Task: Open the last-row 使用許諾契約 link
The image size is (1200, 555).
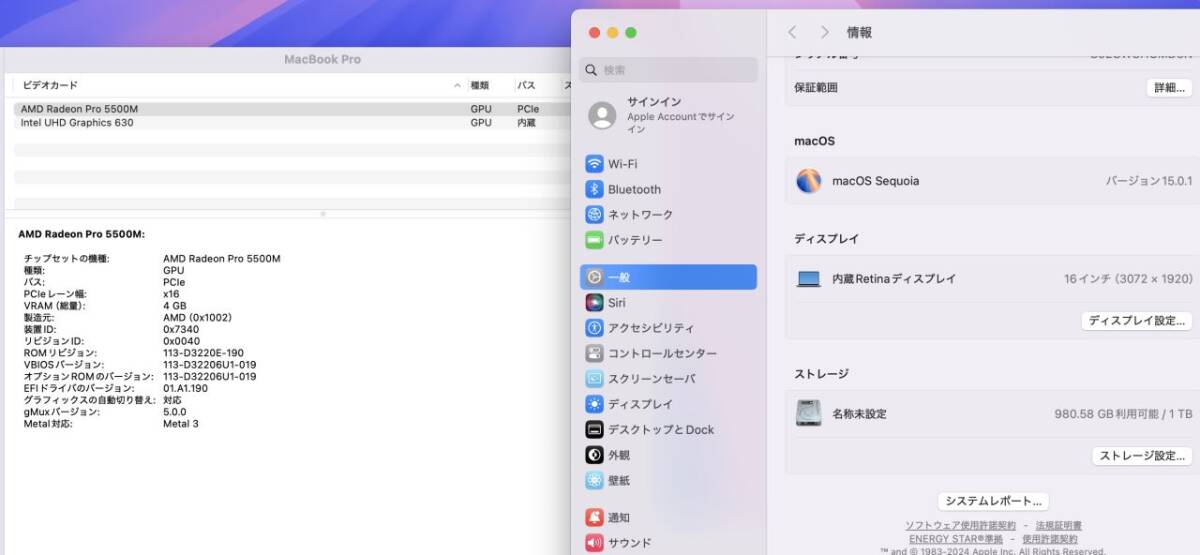Action: tap(1050, 539)
